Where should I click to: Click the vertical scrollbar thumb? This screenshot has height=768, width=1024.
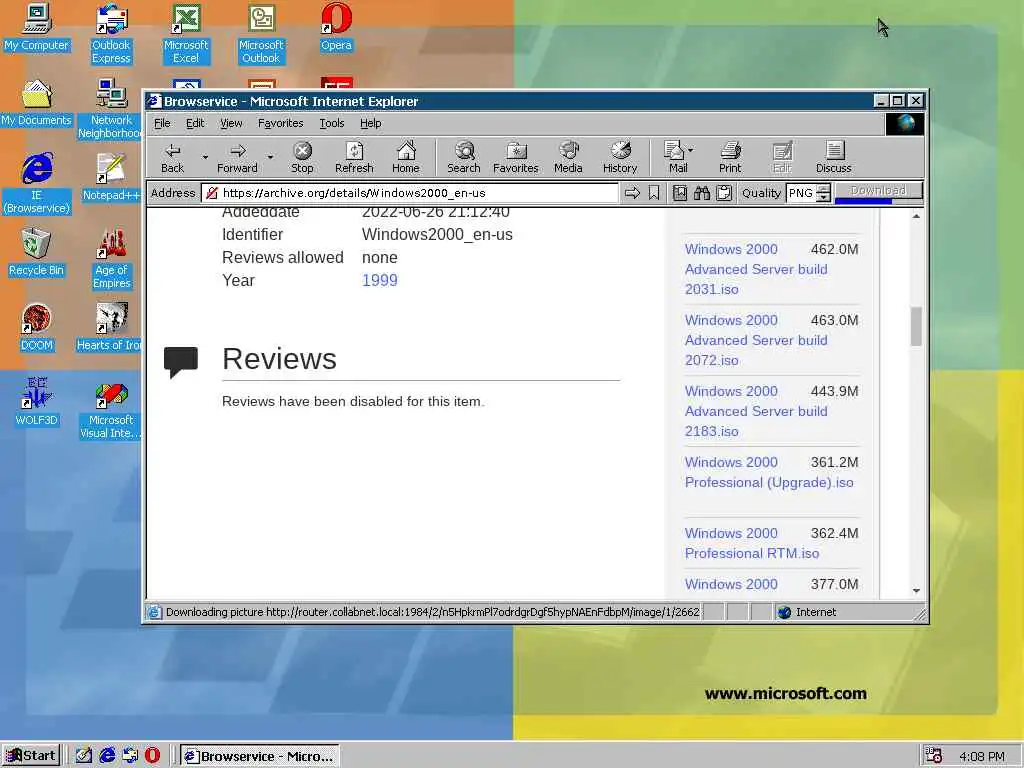tap(916, 326)
